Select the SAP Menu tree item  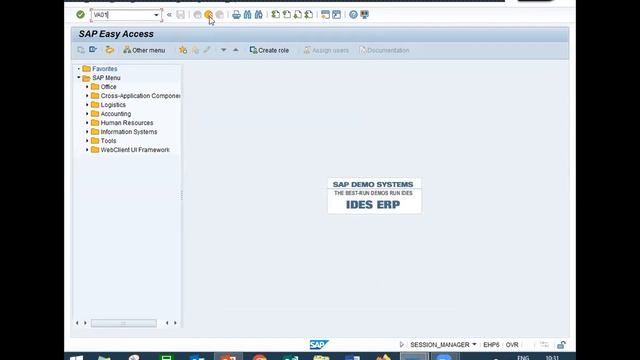tap(106, 78)
